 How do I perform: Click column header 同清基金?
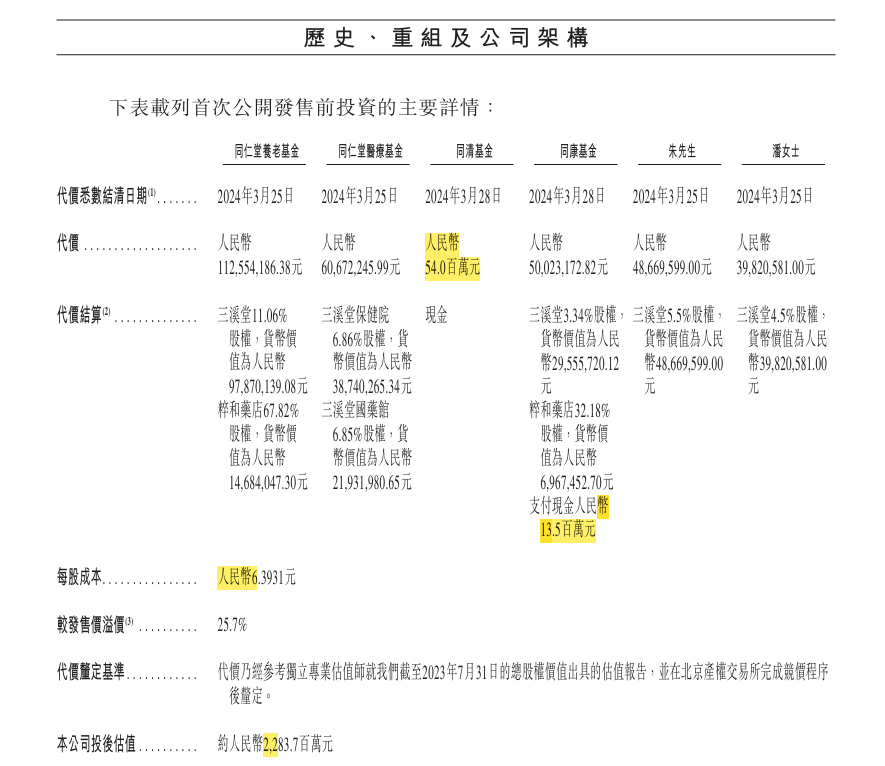(x=474, y=151)
